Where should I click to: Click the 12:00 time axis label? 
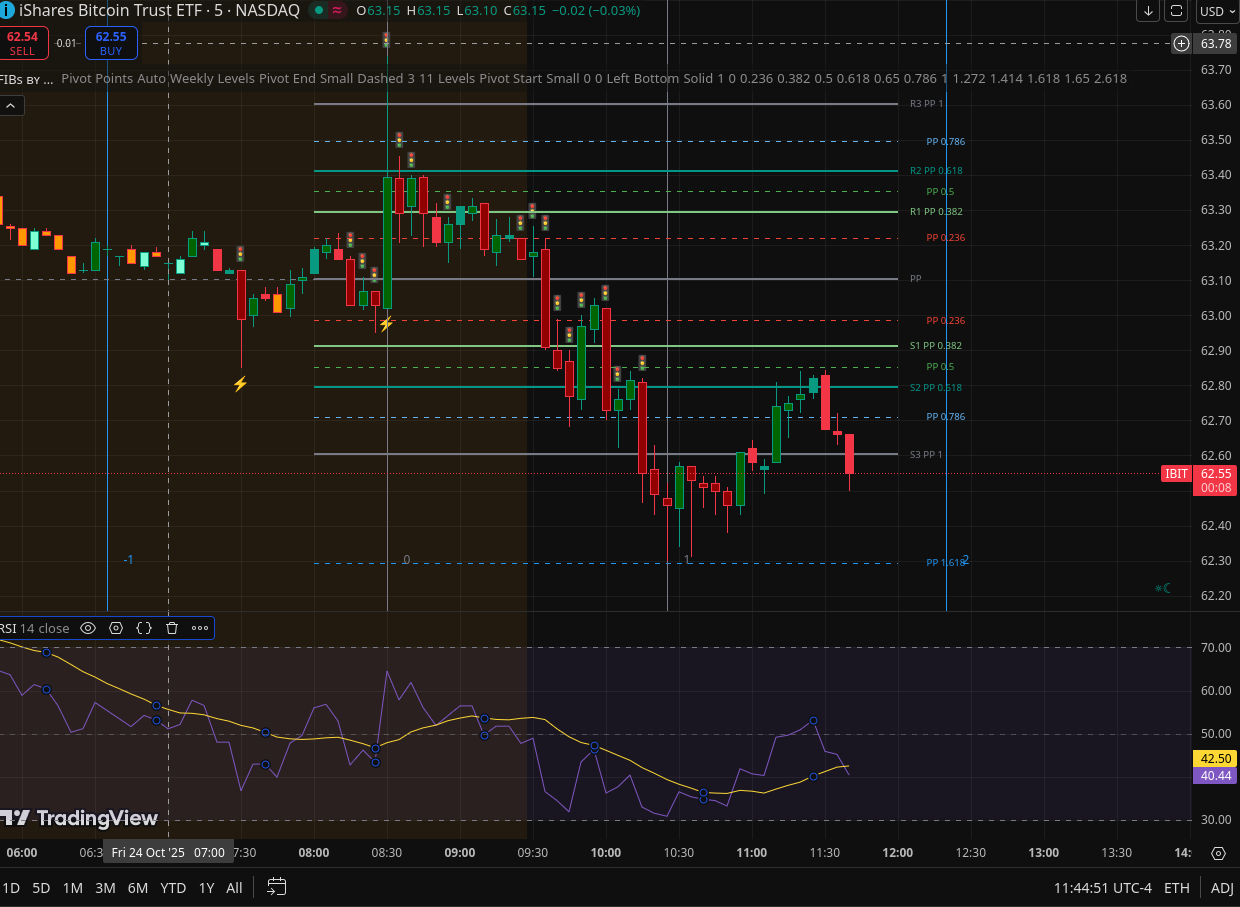pyautogui.click(x=898, y=853)
